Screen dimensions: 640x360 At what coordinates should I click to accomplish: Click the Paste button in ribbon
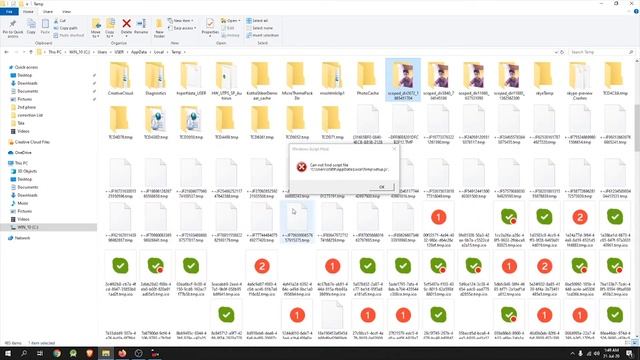point(45,27)
